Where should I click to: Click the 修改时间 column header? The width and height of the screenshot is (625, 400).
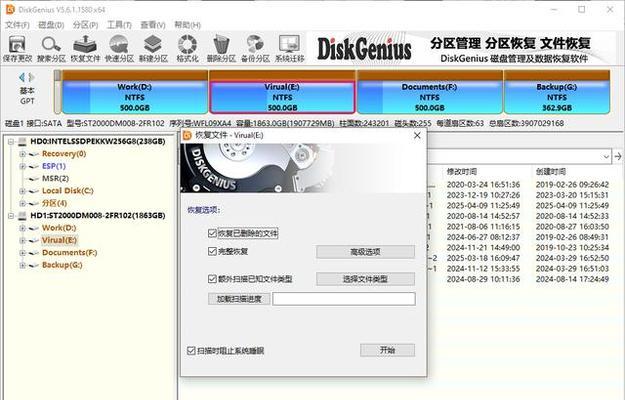click(462, 172)
